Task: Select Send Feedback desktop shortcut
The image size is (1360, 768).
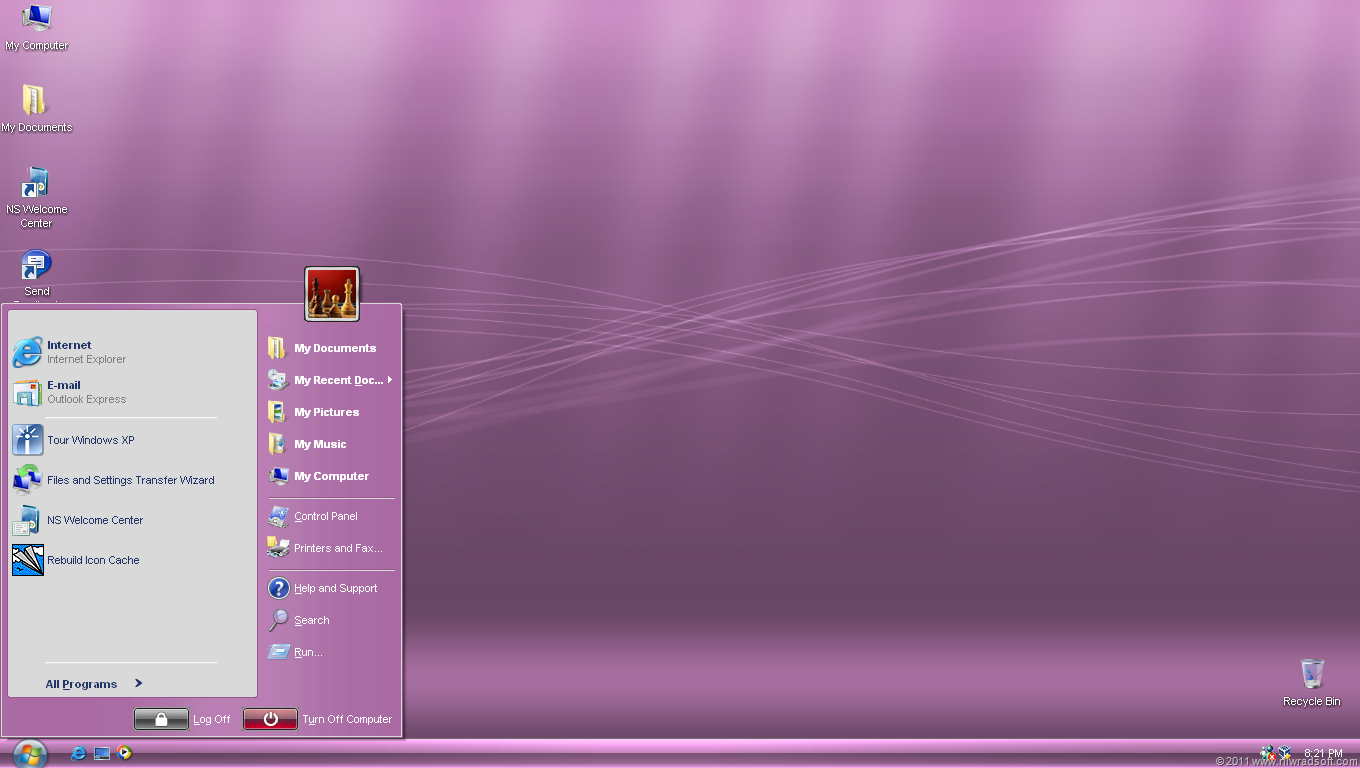Action: point(37,276)
